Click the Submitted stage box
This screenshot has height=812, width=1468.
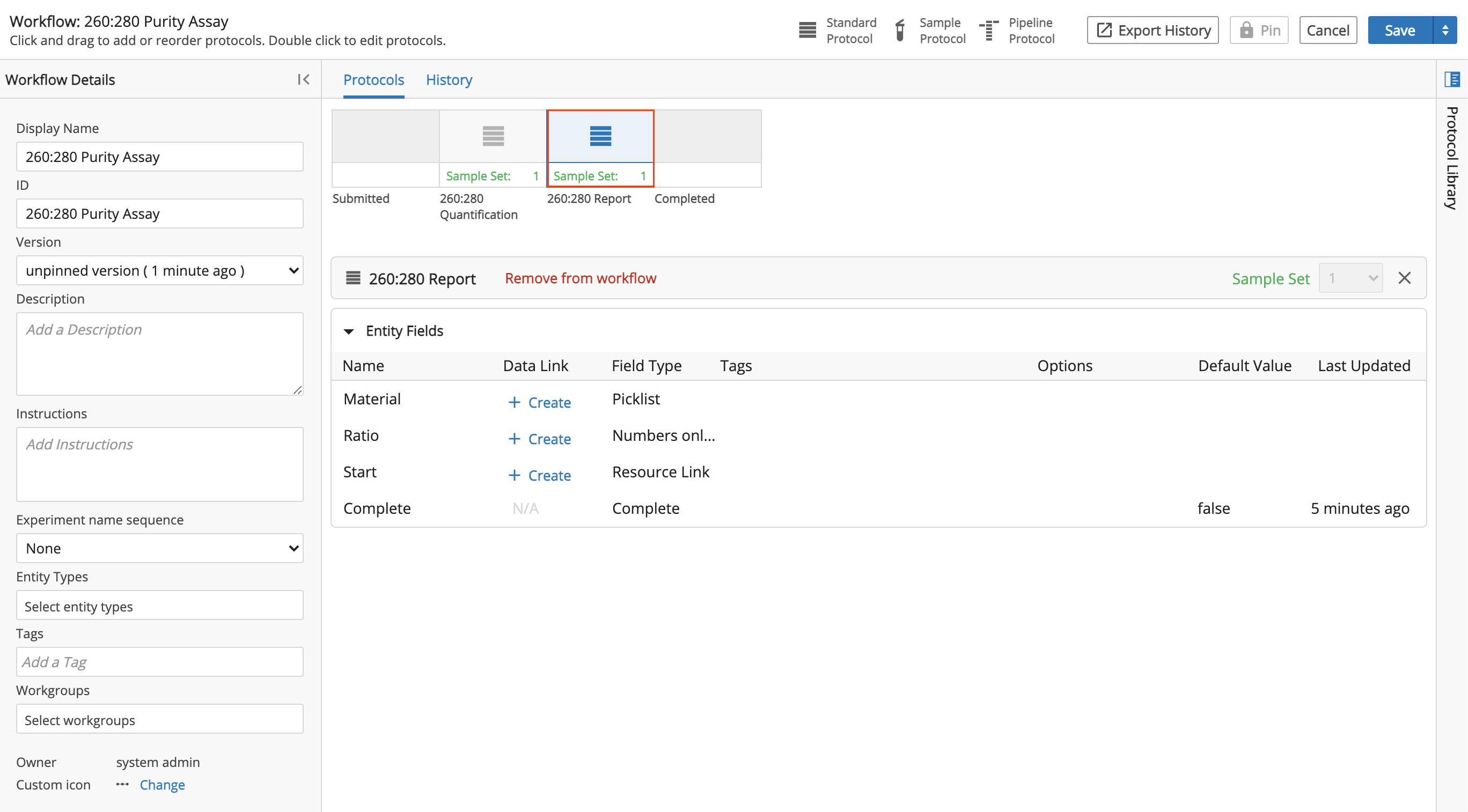385,148
